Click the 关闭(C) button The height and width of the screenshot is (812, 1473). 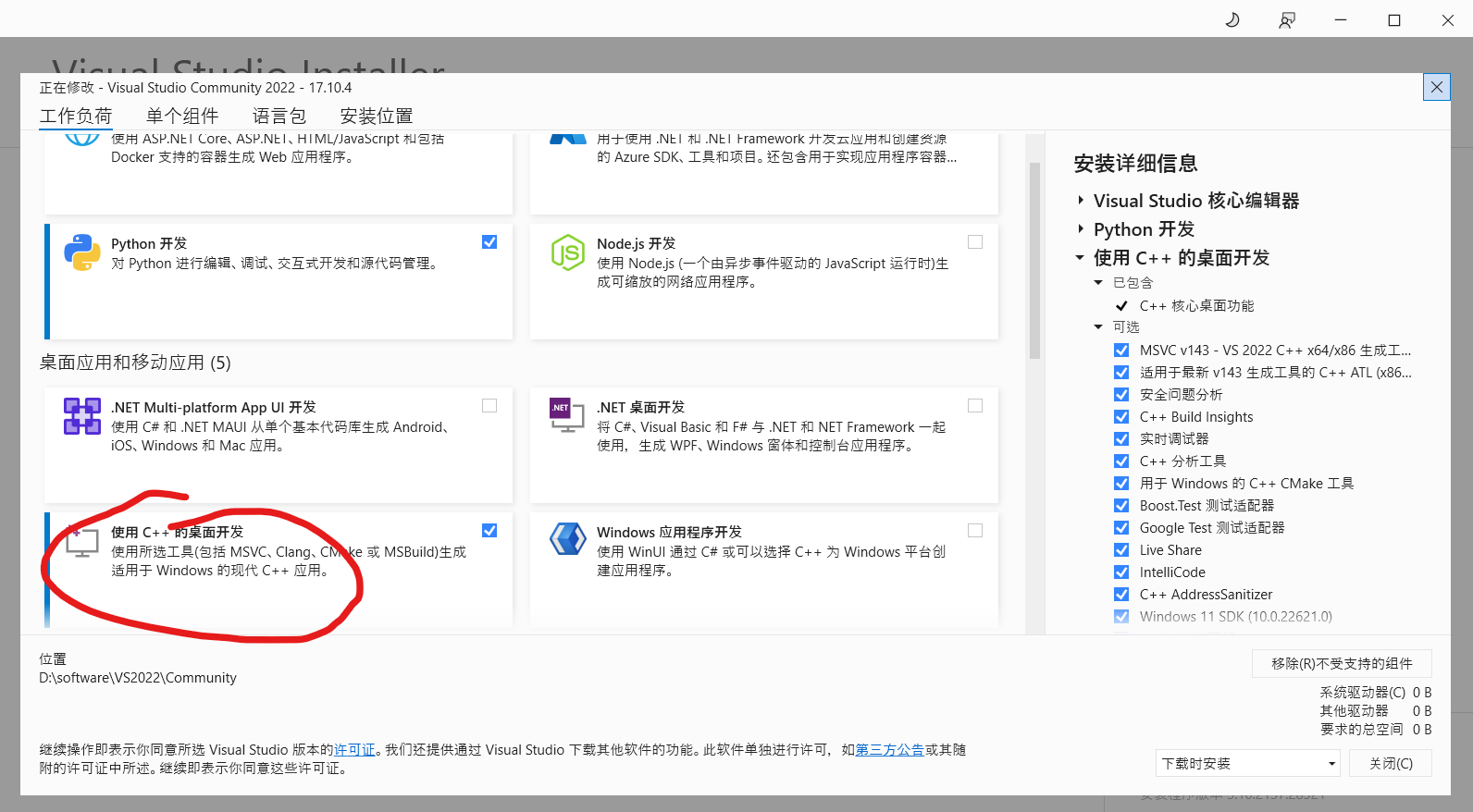point(1391,764)
